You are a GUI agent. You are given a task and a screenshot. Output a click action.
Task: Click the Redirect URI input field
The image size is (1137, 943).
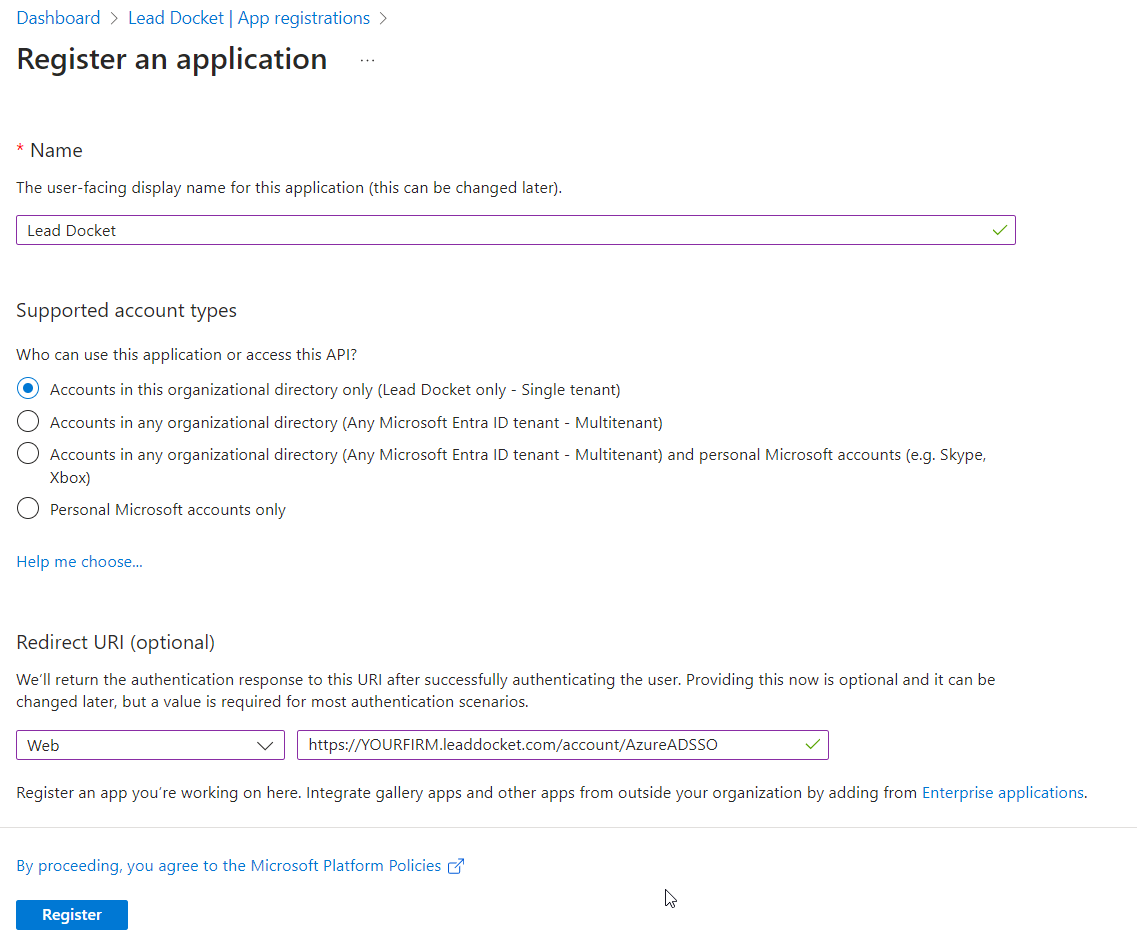pos(563,745)
